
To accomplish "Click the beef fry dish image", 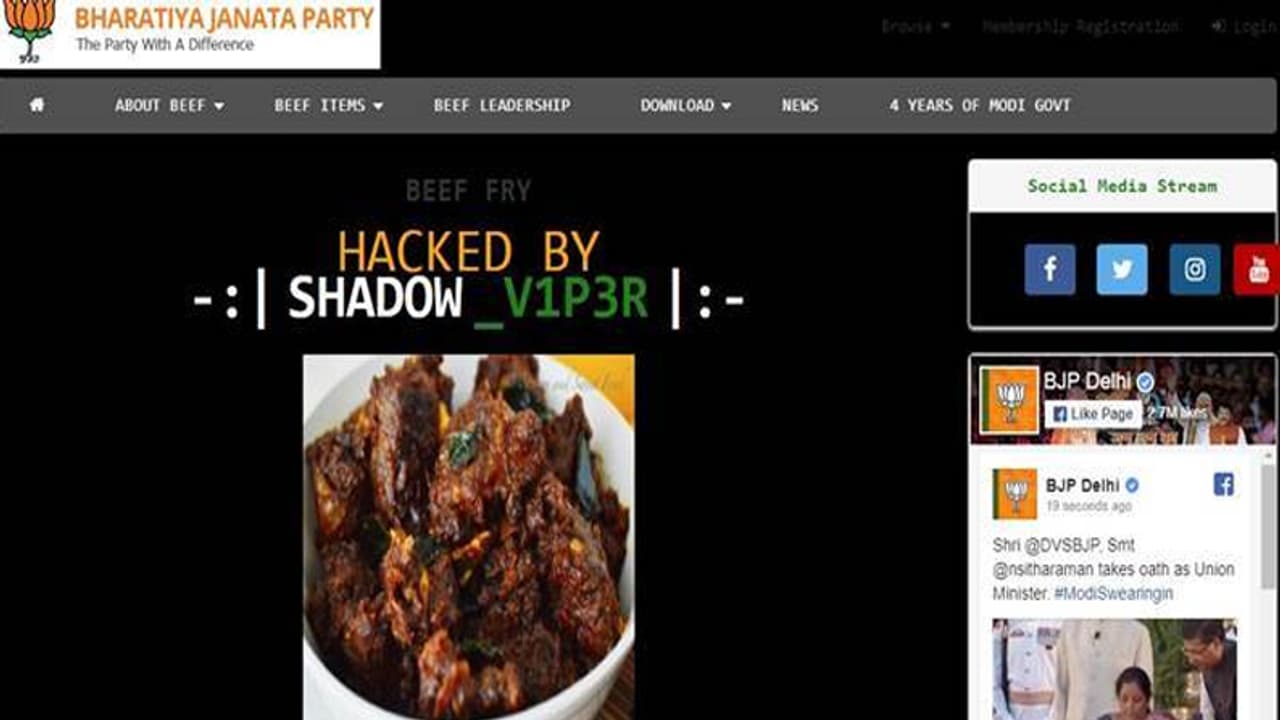I will (x=469, y=537).
